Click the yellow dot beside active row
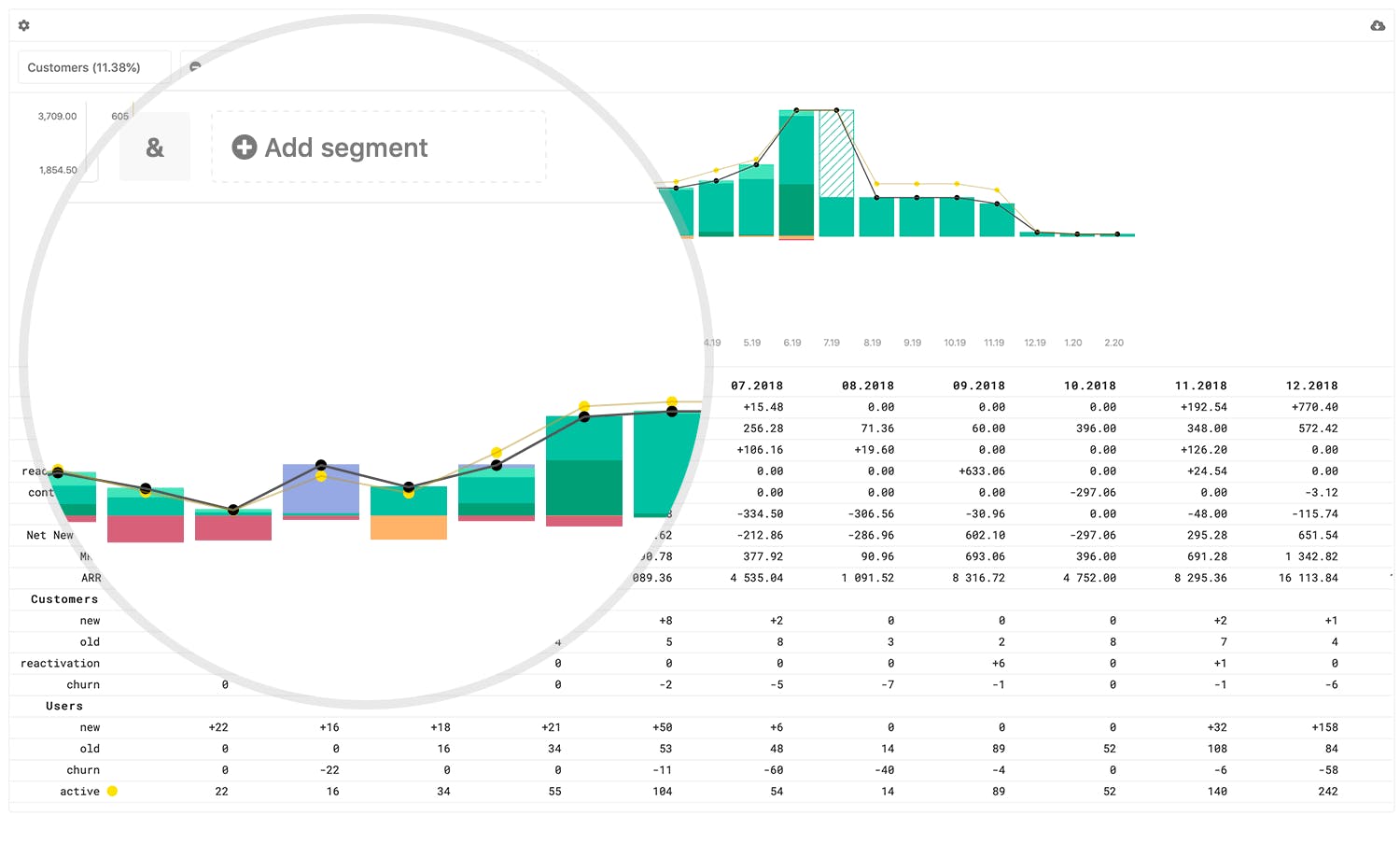1400x843 pixels. coord(112,791)
